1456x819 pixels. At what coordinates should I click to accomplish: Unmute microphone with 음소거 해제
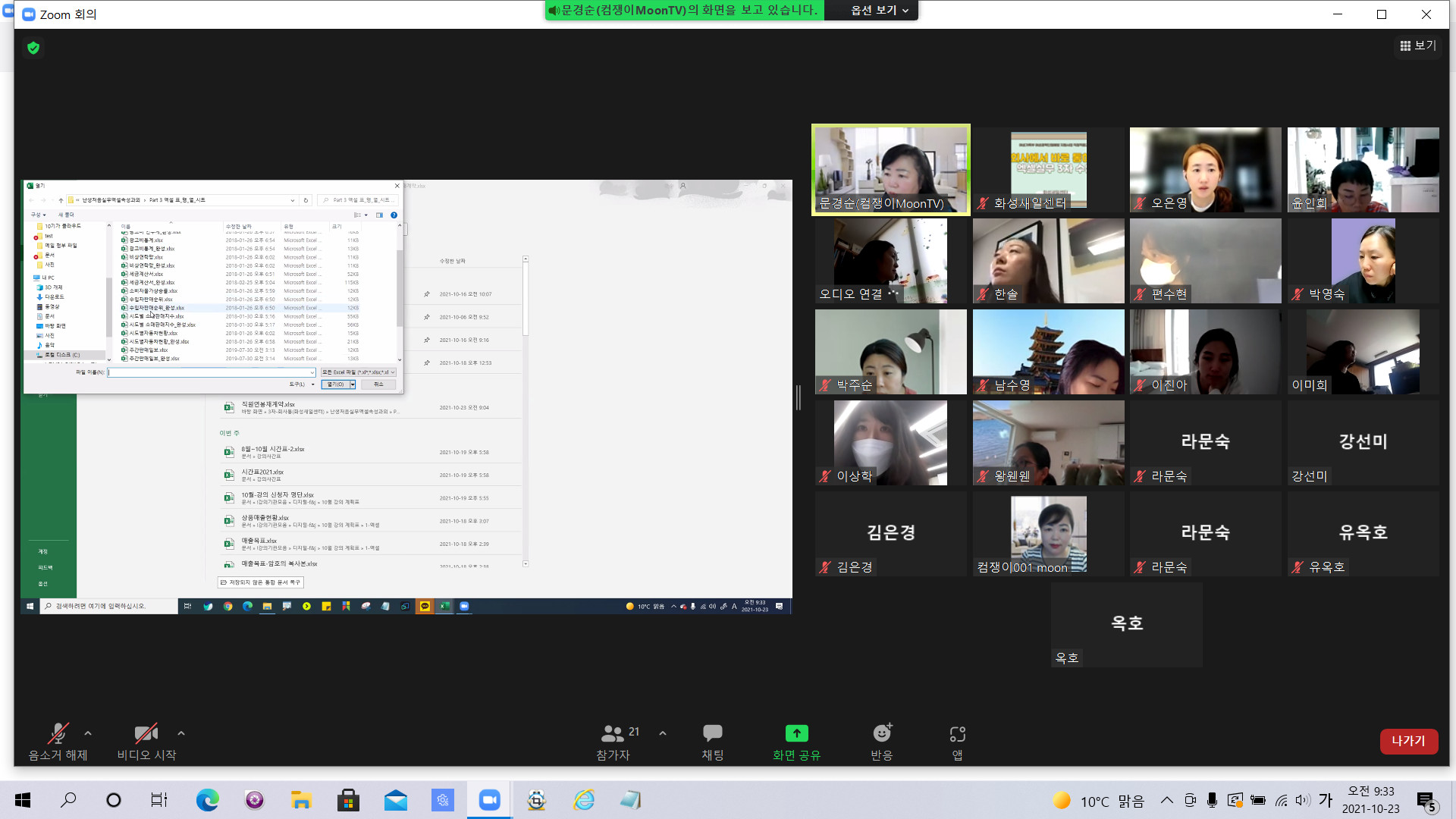click(x=58, y=733)
